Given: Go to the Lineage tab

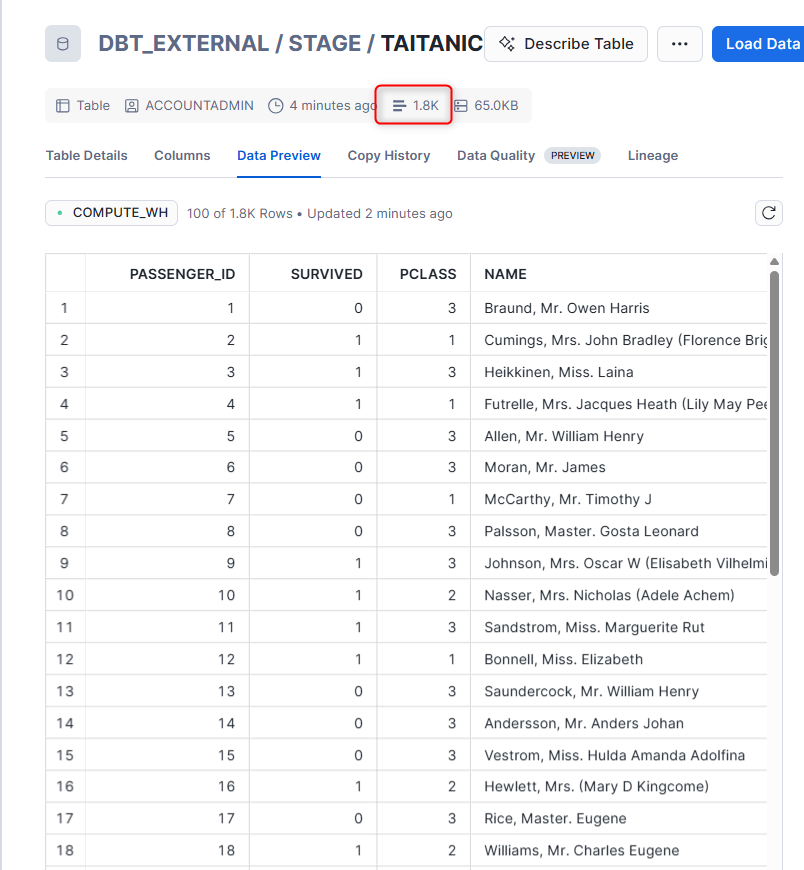Looking at the screenshot, I should pyautogui.click(x=653, y=155).
